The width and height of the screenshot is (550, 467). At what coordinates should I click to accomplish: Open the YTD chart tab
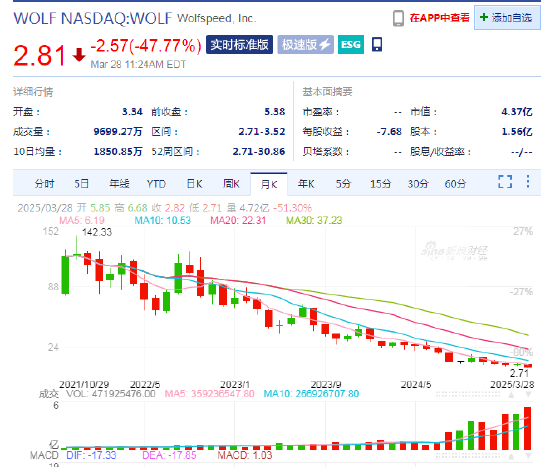coord(156,184)
